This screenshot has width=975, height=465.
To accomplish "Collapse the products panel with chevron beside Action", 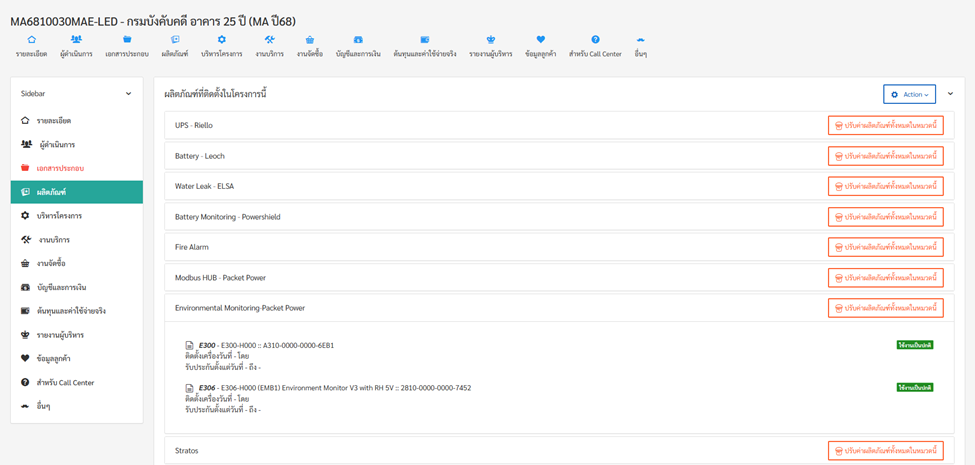I will [x=950, y=94].
